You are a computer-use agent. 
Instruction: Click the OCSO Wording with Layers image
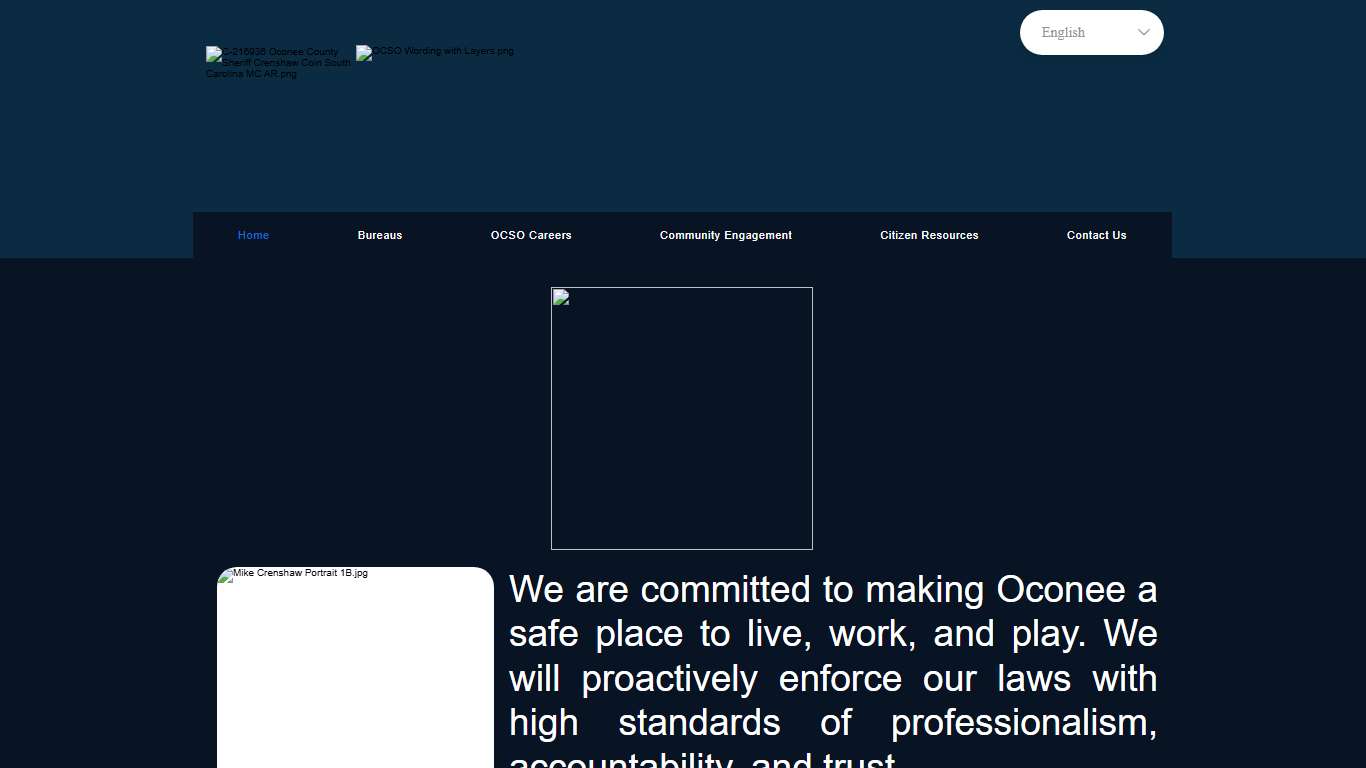click(x=435, y=51)
